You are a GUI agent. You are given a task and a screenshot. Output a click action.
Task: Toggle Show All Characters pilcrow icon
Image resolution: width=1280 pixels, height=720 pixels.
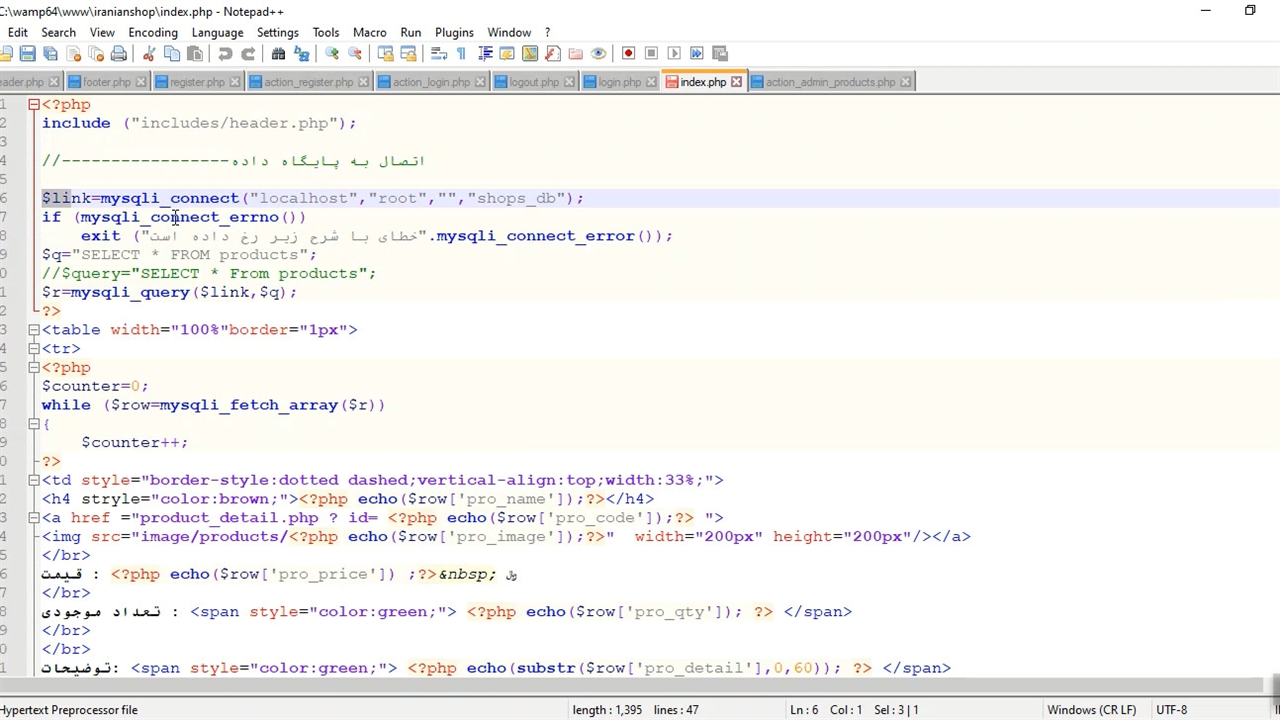pos(461,54)
